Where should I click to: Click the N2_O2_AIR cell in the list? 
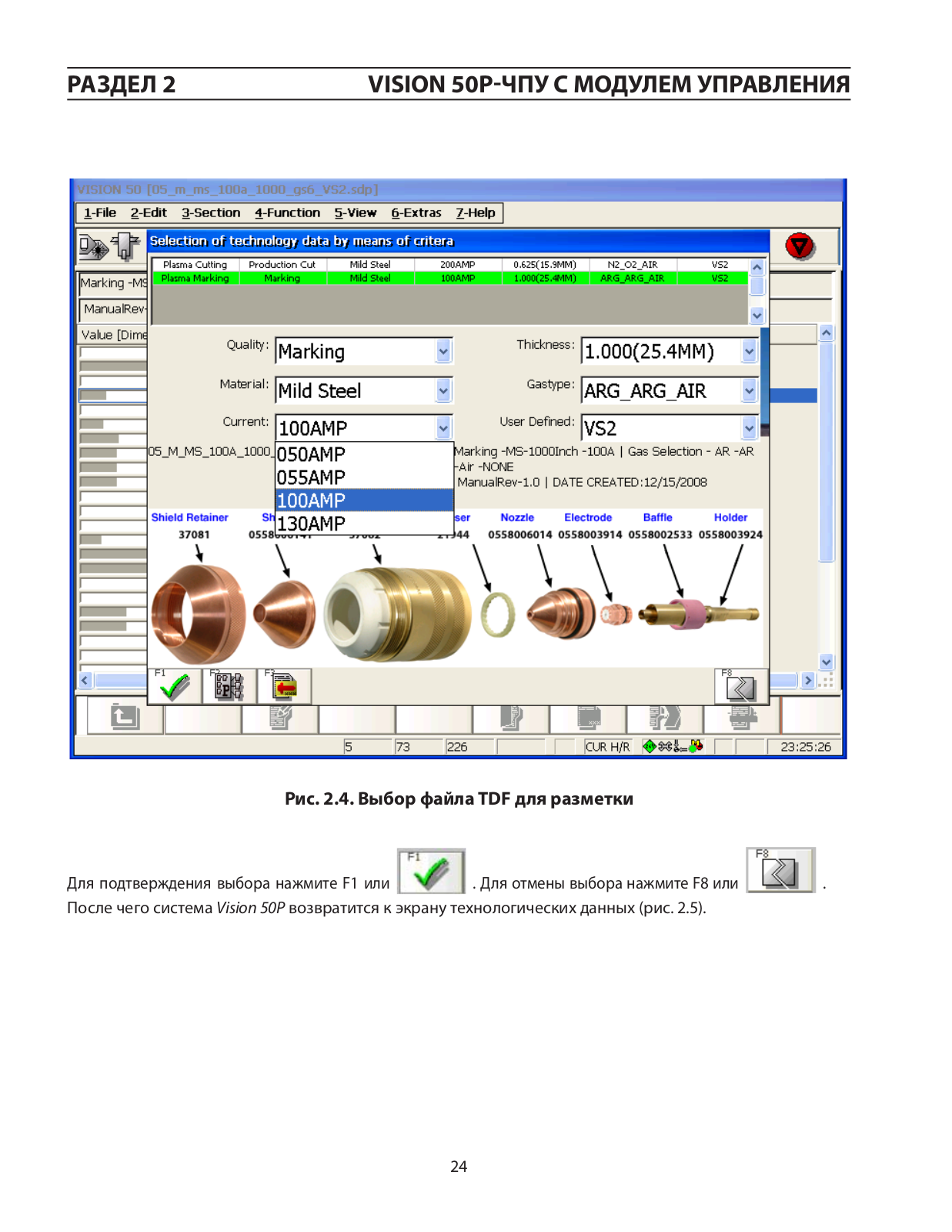(633, 264)
